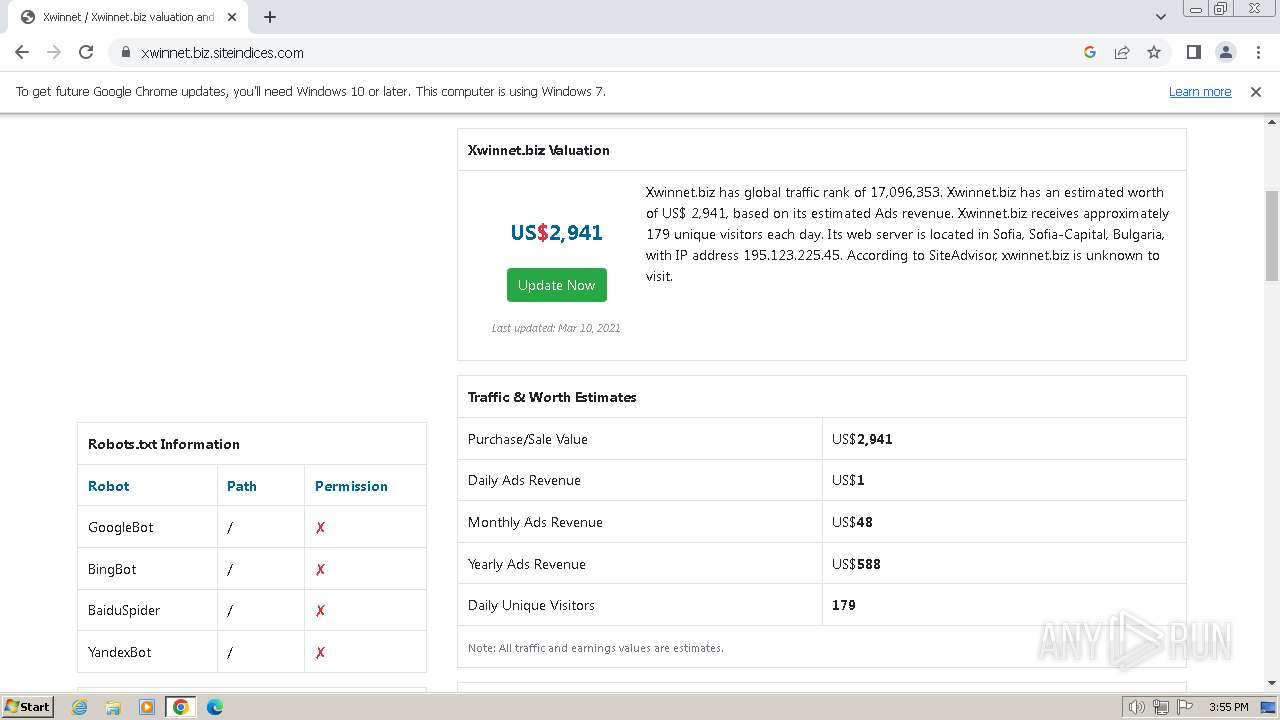This screenshot has height=720, width=1280.
Task: Select the Xwinnet.biz Valuation heading
Action: coord(539,150)
